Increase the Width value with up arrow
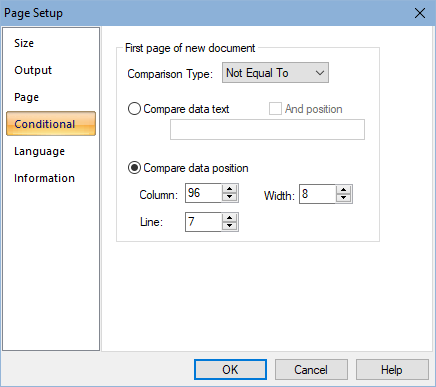This screenshot has width=436, height=387. click(344, 190)
